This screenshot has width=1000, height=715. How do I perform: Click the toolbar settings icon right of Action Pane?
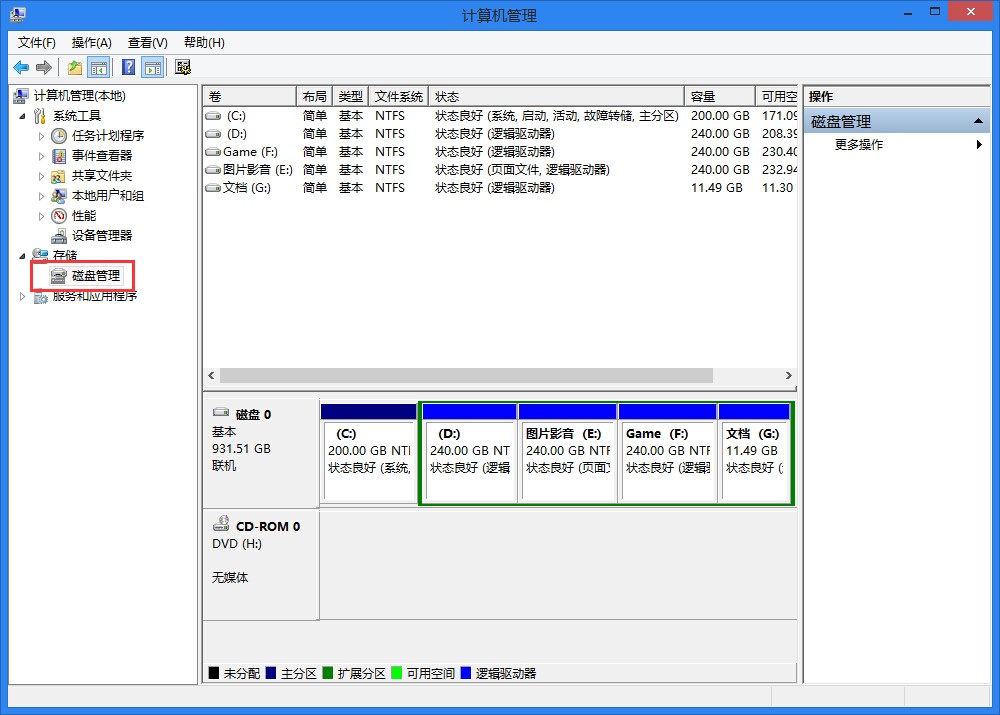pyautogui.click(x=183, y=68)
